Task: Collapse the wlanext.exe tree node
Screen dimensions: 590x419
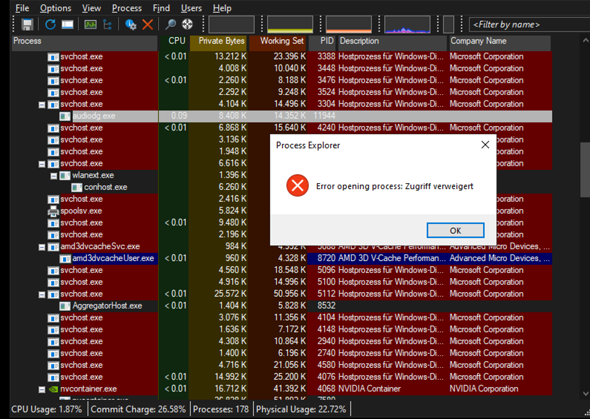Action: click(54, 176)
